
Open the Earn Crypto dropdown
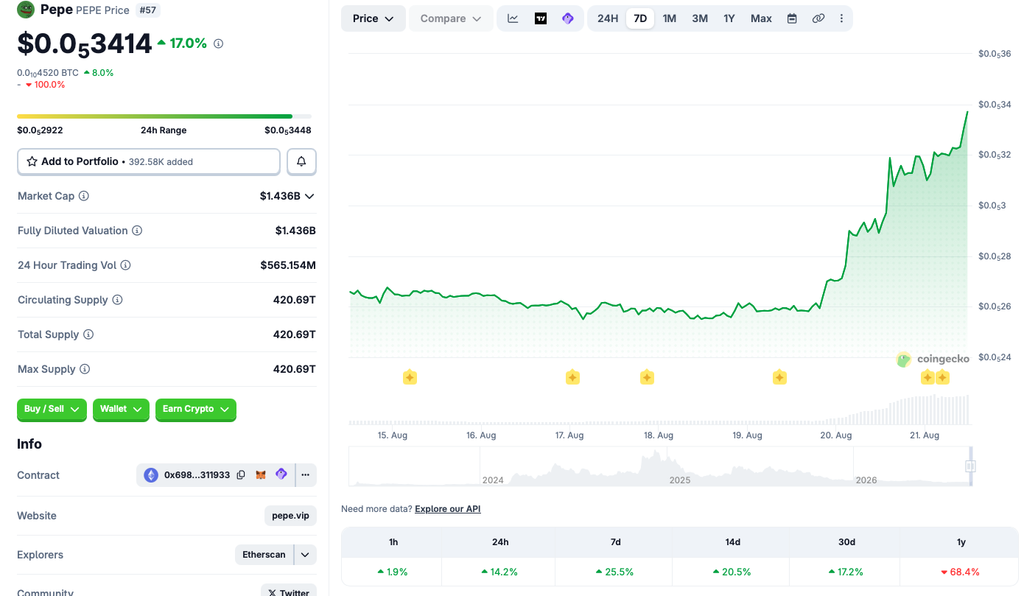click(x=195, y=409)
